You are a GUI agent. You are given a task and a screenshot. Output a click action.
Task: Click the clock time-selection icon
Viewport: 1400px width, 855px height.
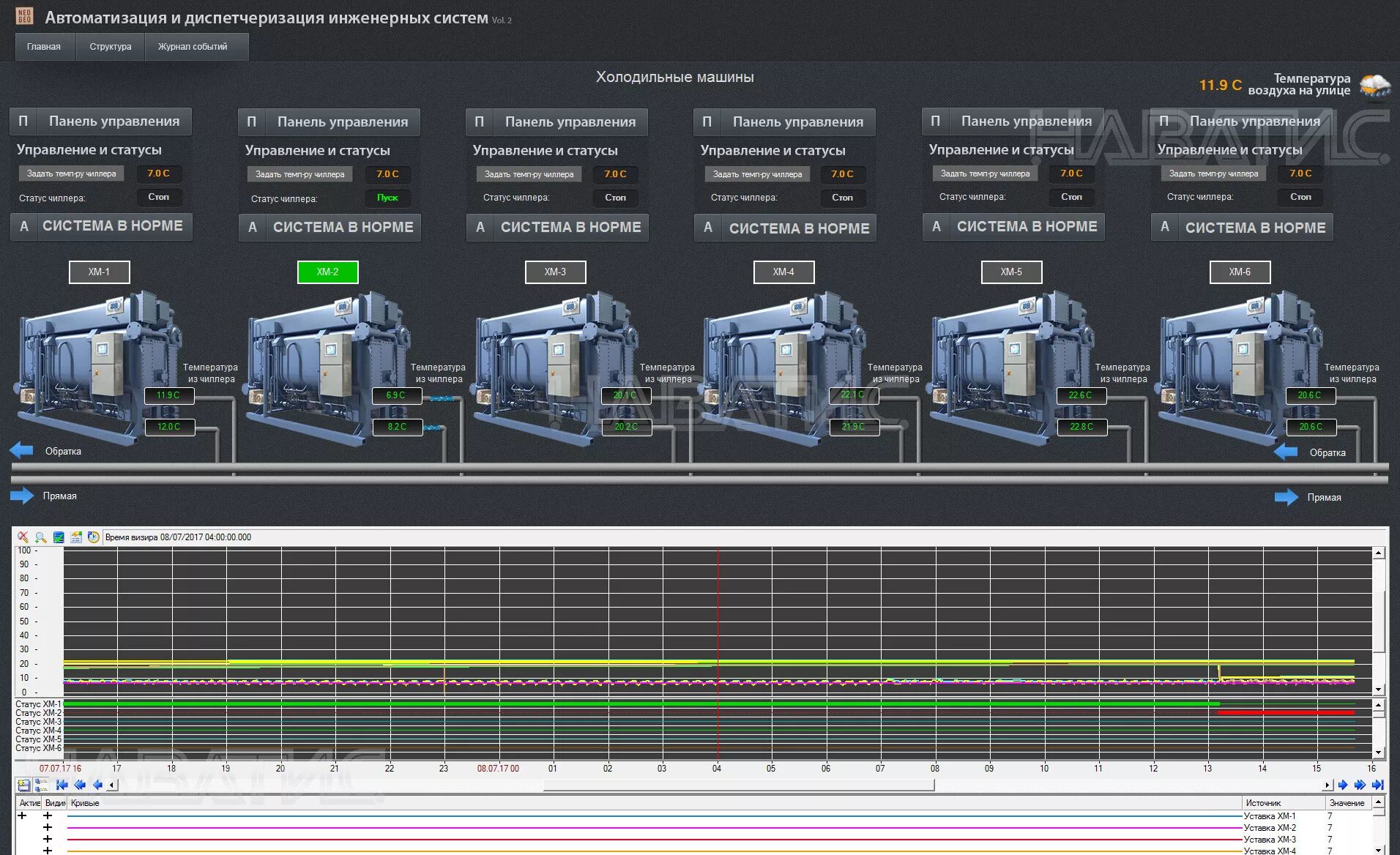94,537
